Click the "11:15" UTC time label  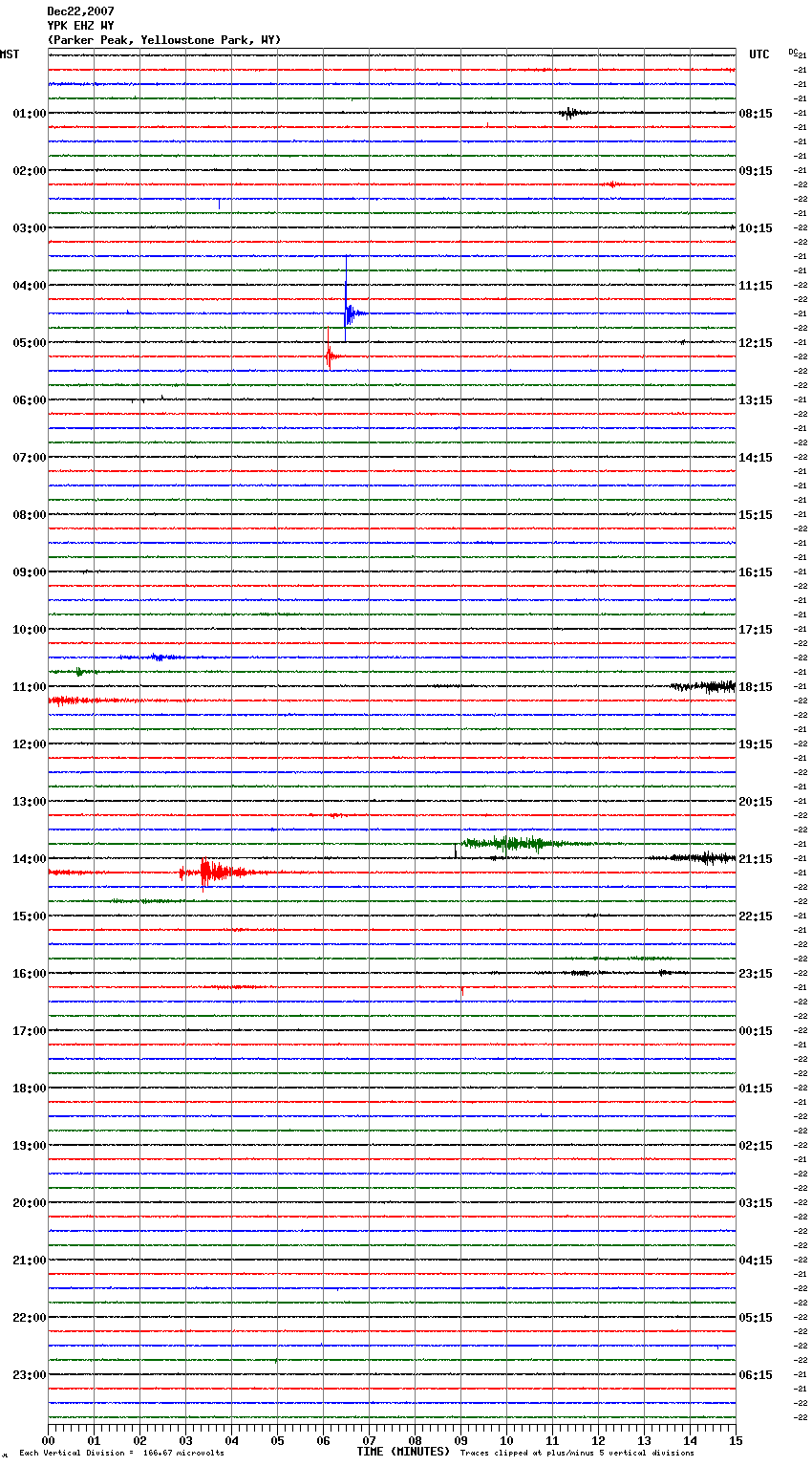pyautogui.click(x=756, y=286)
